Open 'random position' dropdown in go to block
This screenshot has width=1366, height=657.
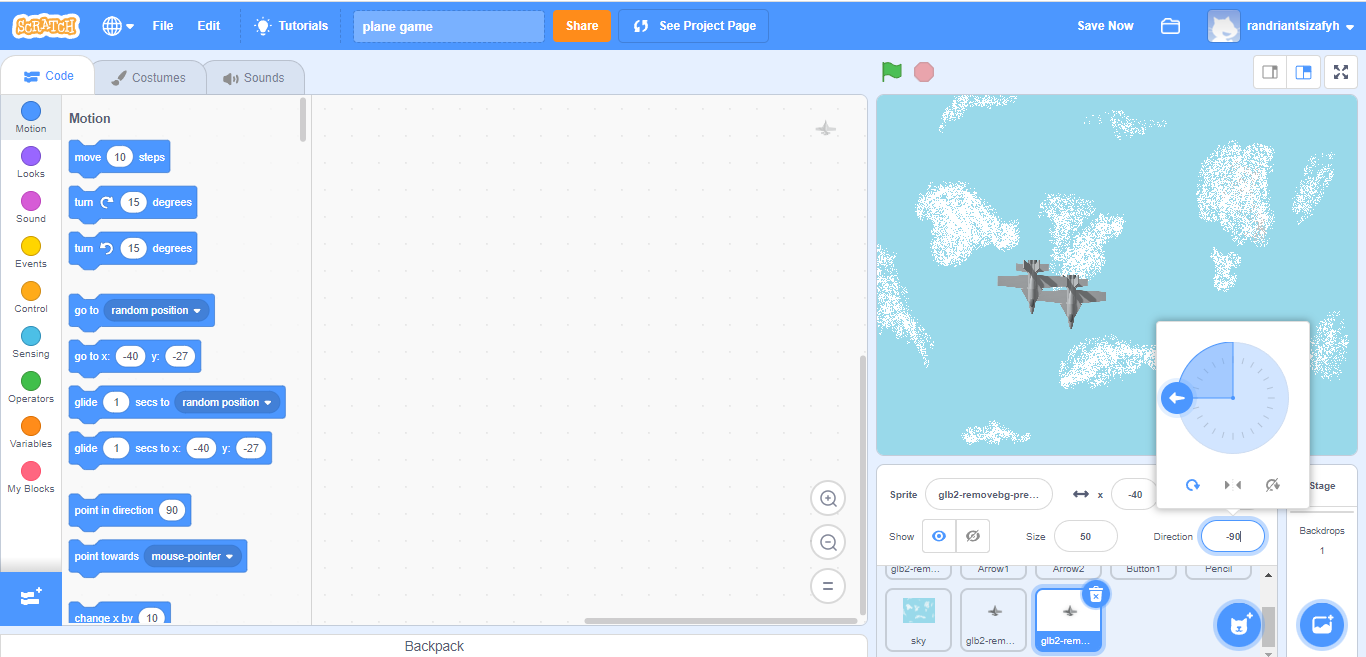(156, 310)
